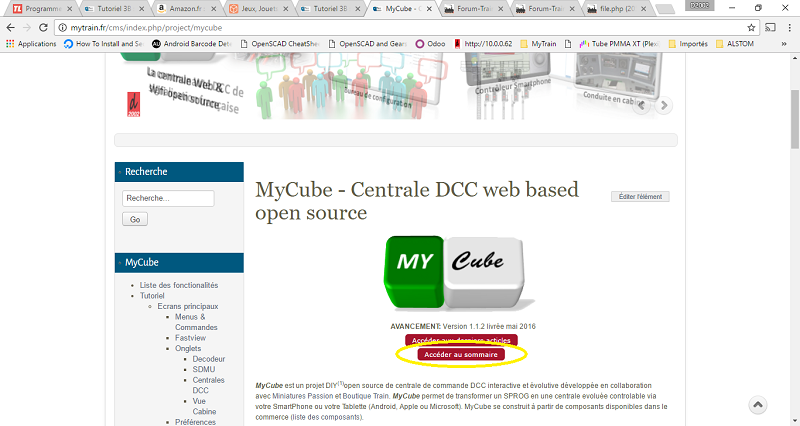Open blank page bookmark icon

pos(568,44)
